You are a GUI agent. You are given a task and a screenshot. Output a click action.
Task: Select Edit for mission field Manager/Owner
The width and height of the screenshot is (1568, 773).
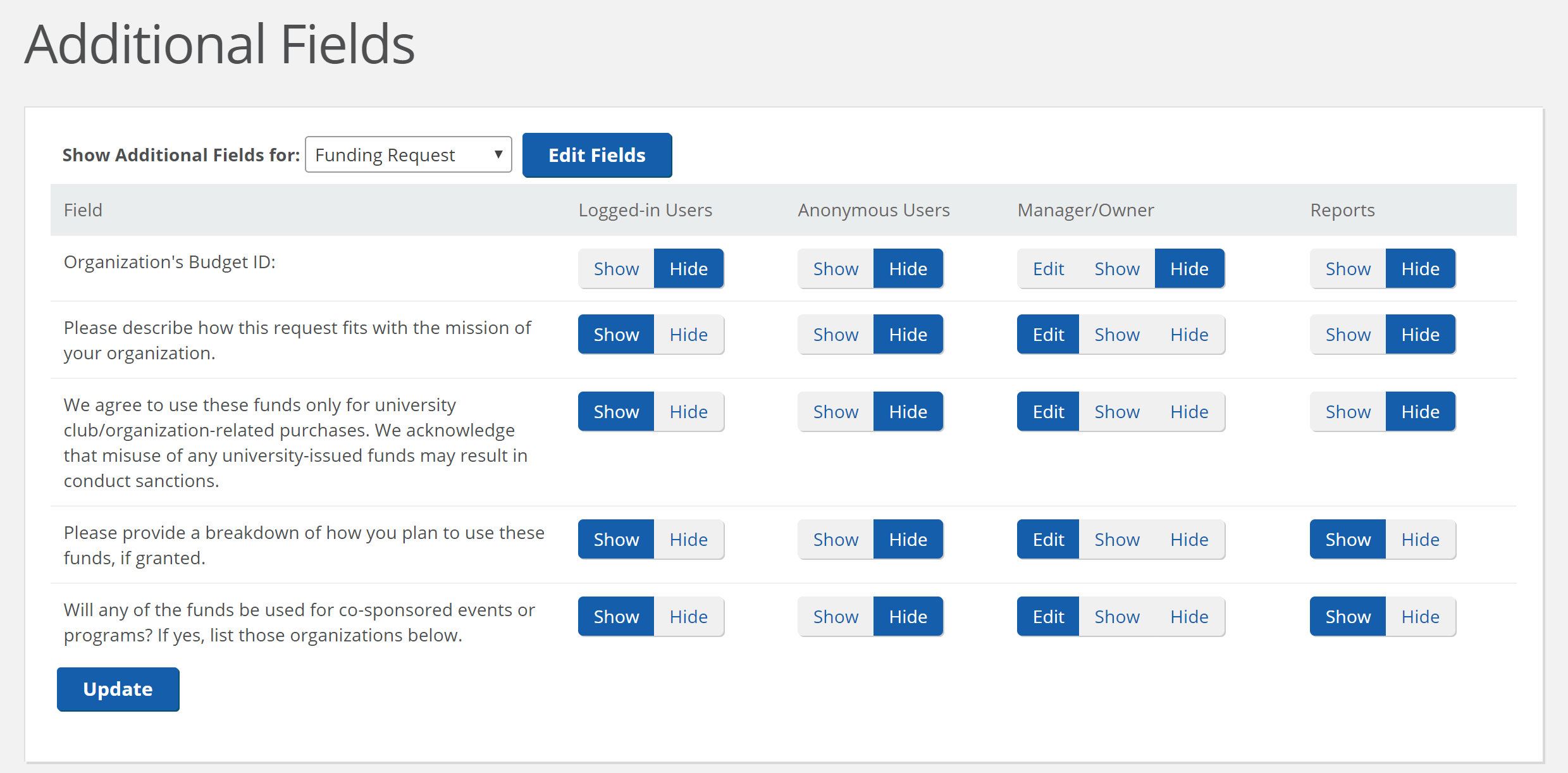[x=1048, y=335]
